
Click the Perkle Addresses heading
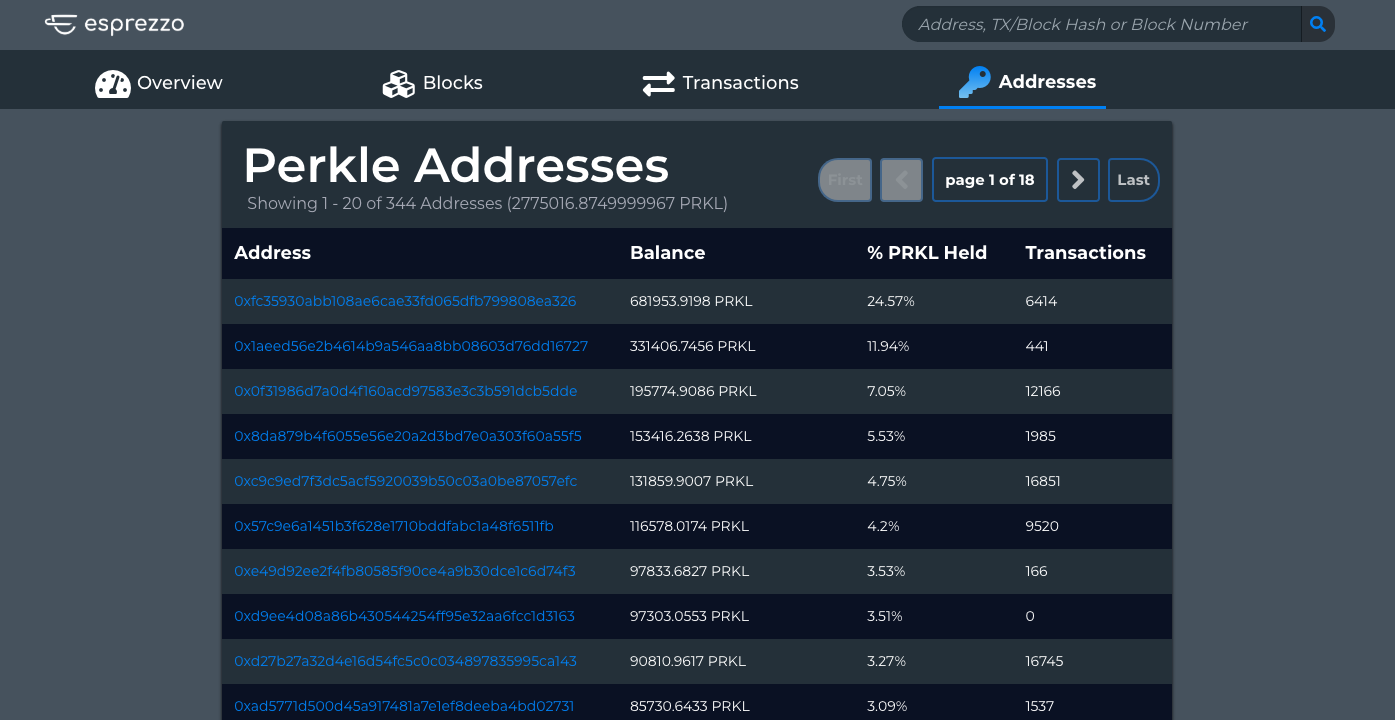[x=456, y=165]
